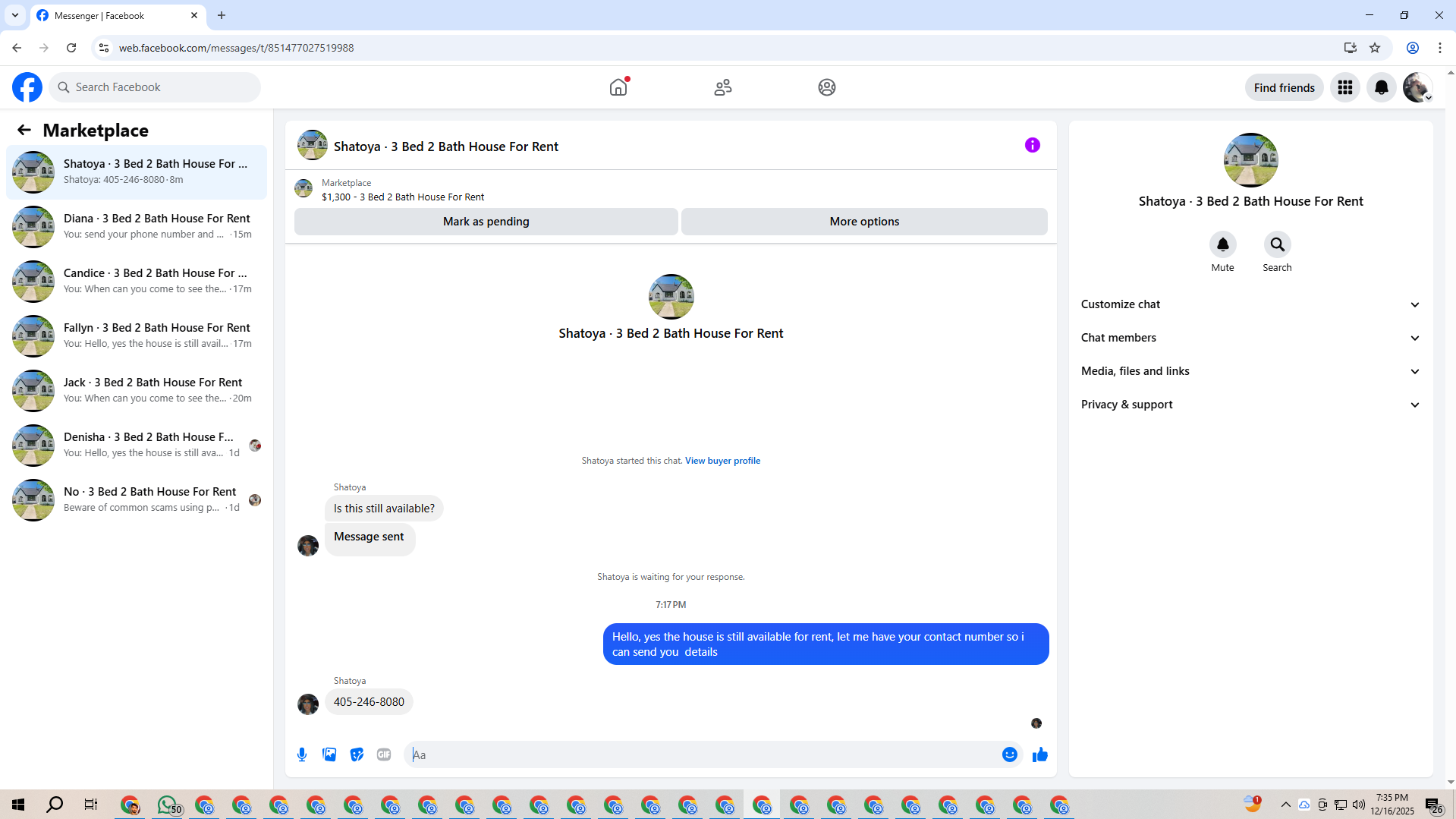Open the Windows notification center icon
The width and height of the screenshot is (1456, 819).
pos(1433,805)
